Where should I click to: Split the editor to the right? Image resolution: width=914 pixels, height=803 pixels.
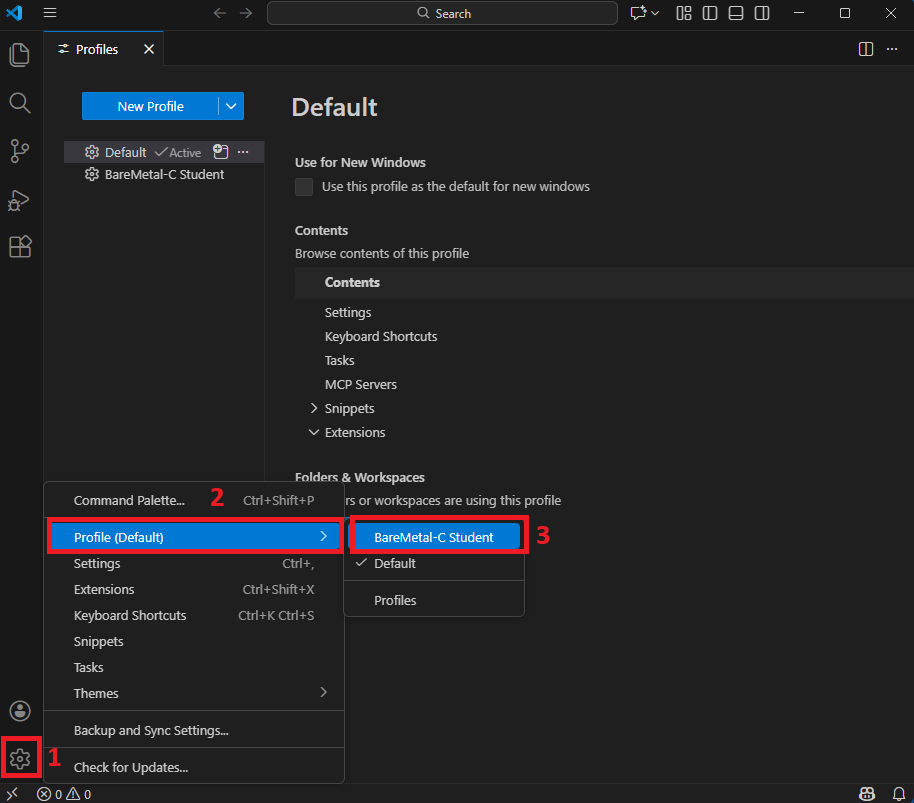coord(866,49)
